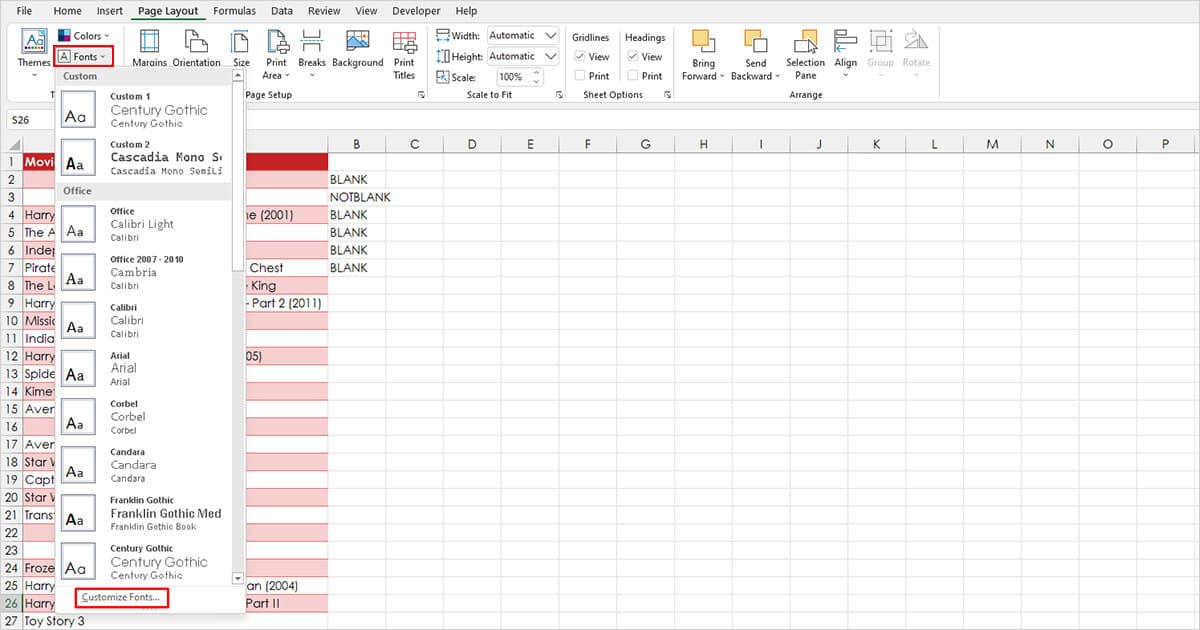This screenshot has width=1200, height=630.
Task: Switch to the Formulas tab
Action: 234,11
